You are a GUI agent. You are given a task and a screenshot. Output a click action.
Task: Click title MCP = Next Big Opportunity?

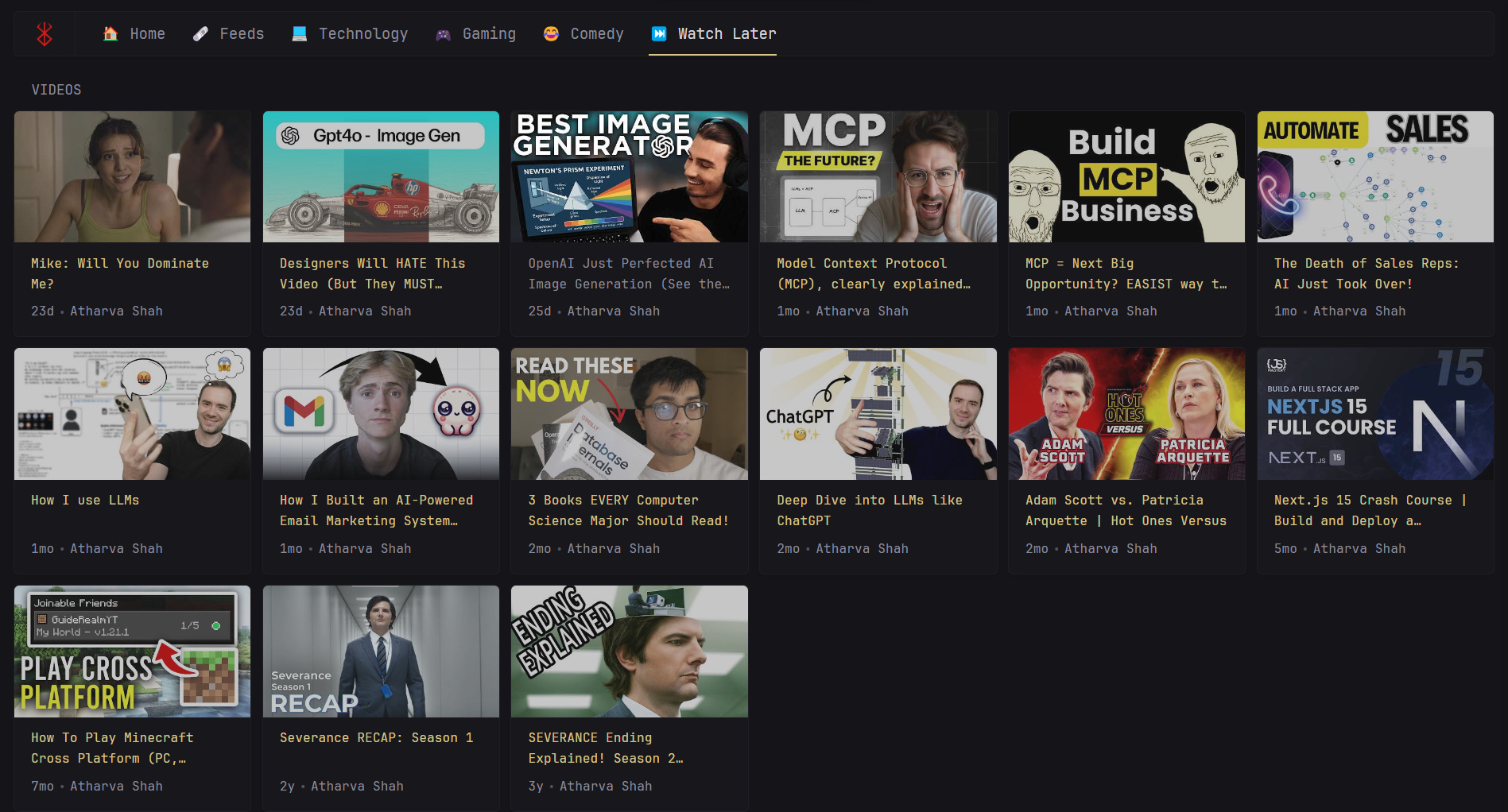click(1126, 273)
